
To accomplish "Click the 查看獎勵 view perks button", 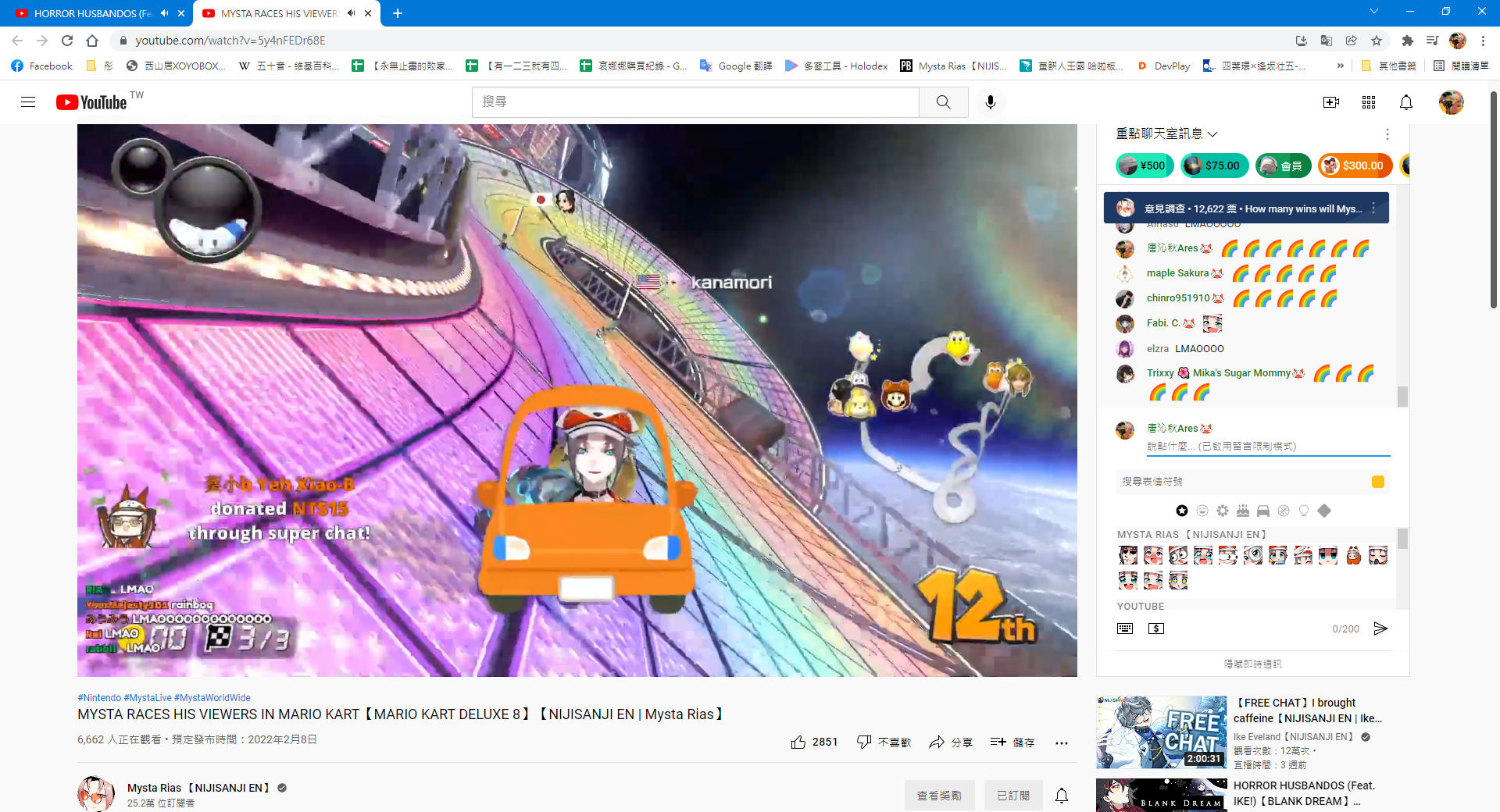I will click(939, 796).
